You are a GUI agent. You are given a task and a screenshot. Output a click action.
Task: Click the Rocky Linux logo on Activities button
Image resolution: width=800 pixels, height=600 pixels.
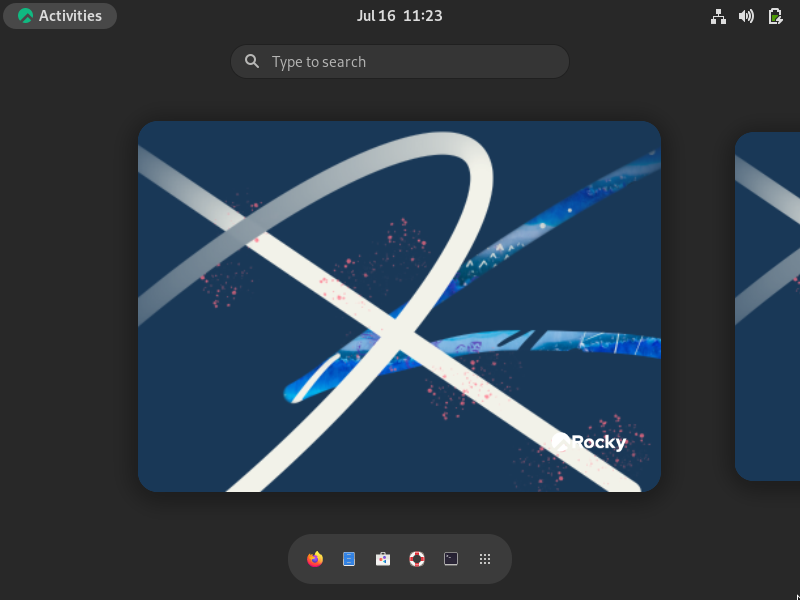point(24,16)
